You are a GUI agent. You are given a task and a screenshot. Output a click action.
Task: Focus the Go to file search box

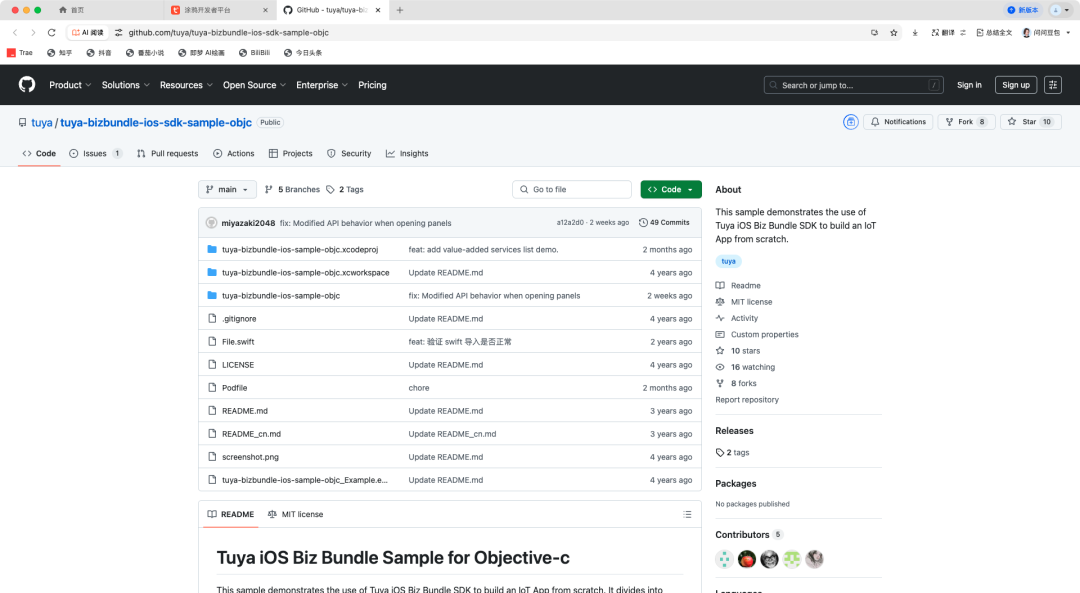point(572,189)
